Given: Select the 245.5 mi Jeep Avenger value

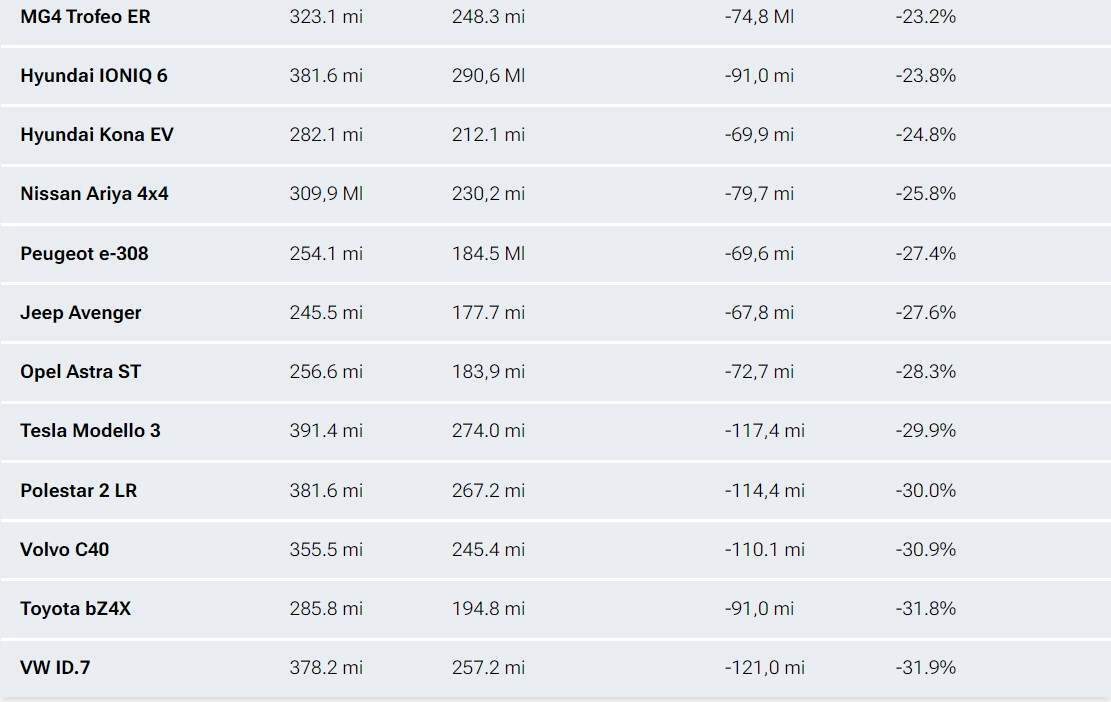Looking at the screenshot, I should (326, 312).
